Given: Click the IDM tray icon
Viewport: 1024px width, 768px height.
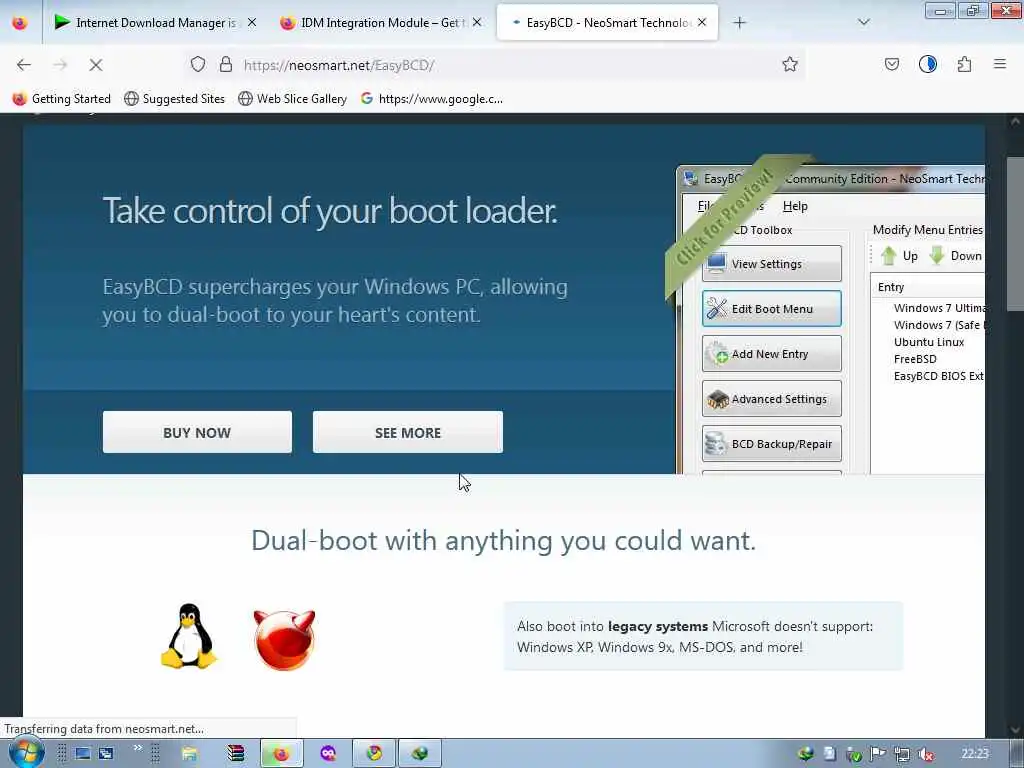Looking at the screenshot, I should pos(806,754).
